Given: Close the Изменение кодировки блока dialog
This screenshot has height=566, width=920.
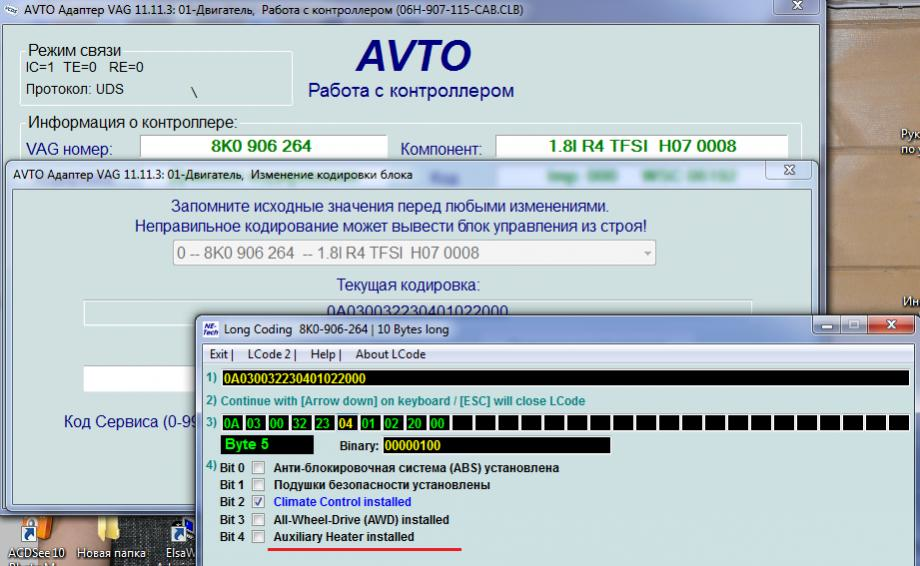Looking at the screenshot, I should (x=789, y=170).
